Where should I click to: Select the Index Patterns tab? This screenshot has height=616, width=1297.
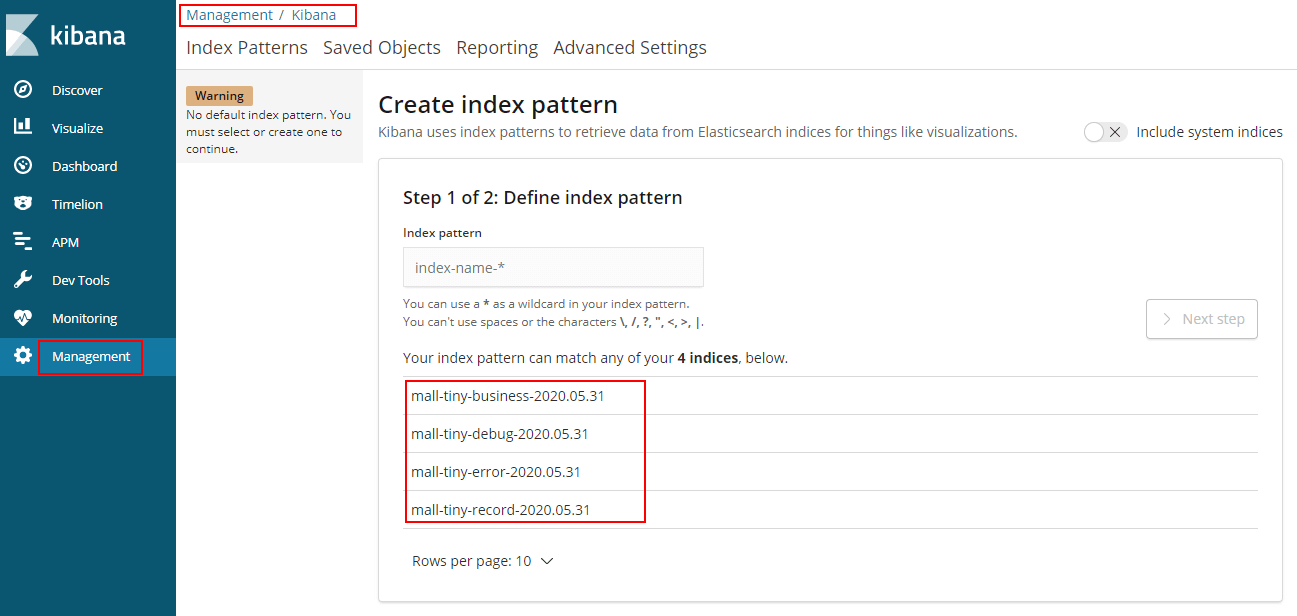(x=247, y=47)
